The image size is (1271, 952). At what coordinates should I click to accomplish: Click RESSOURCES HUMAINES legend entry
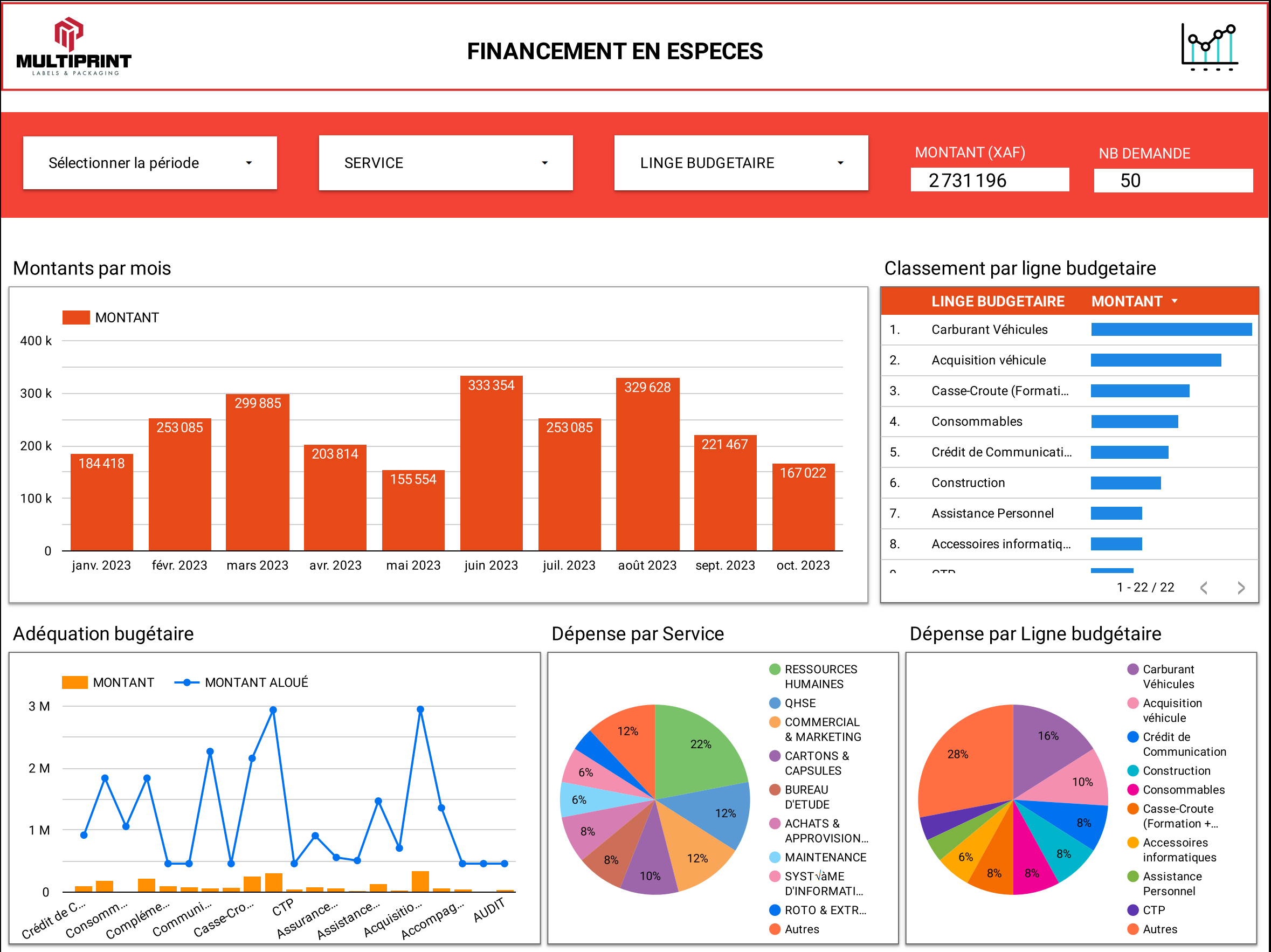(x=813, y=677)
